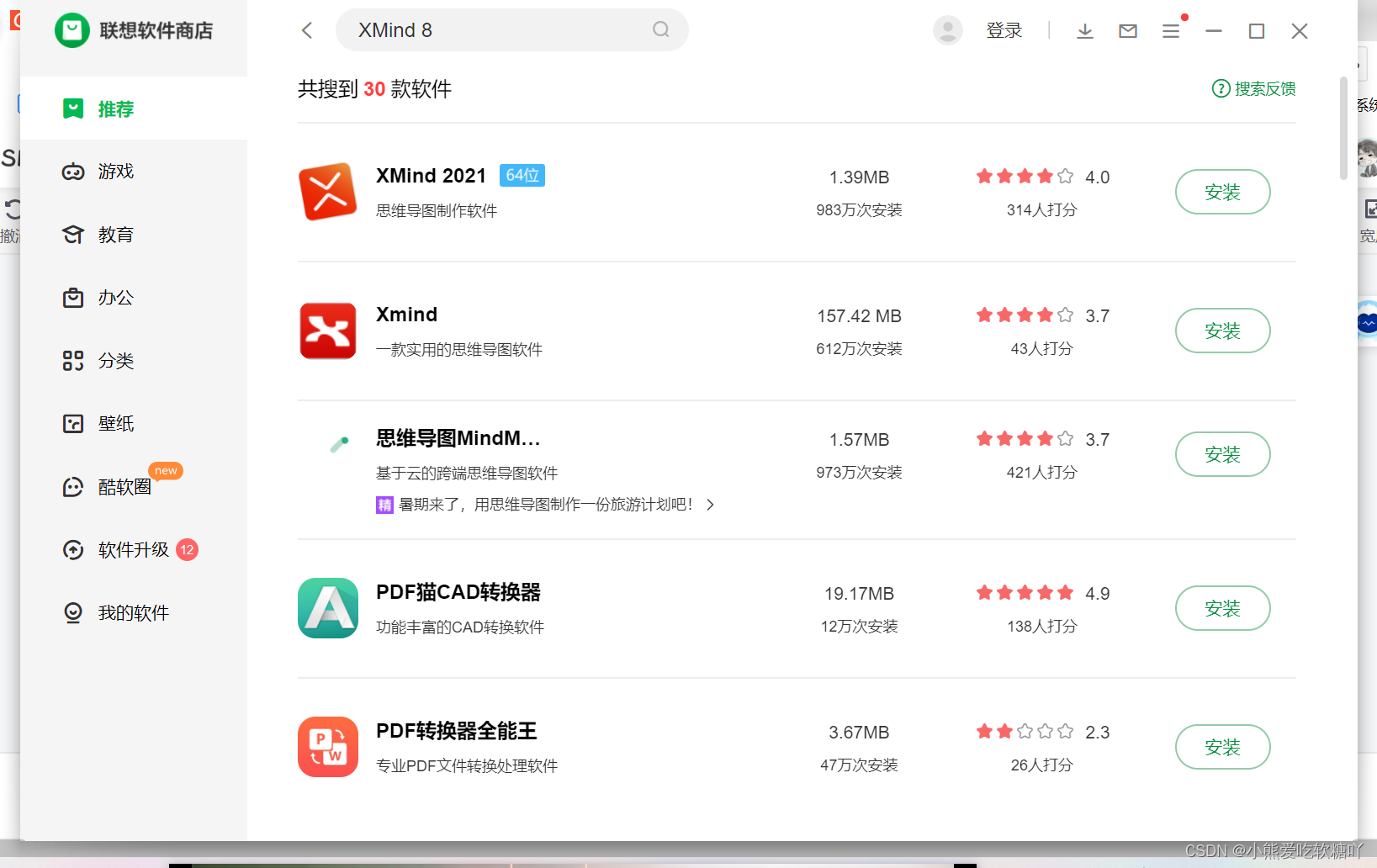The image size is (1377, 868).
Task: Click the XMind 8 search field
Action: (x=511, y=30)
